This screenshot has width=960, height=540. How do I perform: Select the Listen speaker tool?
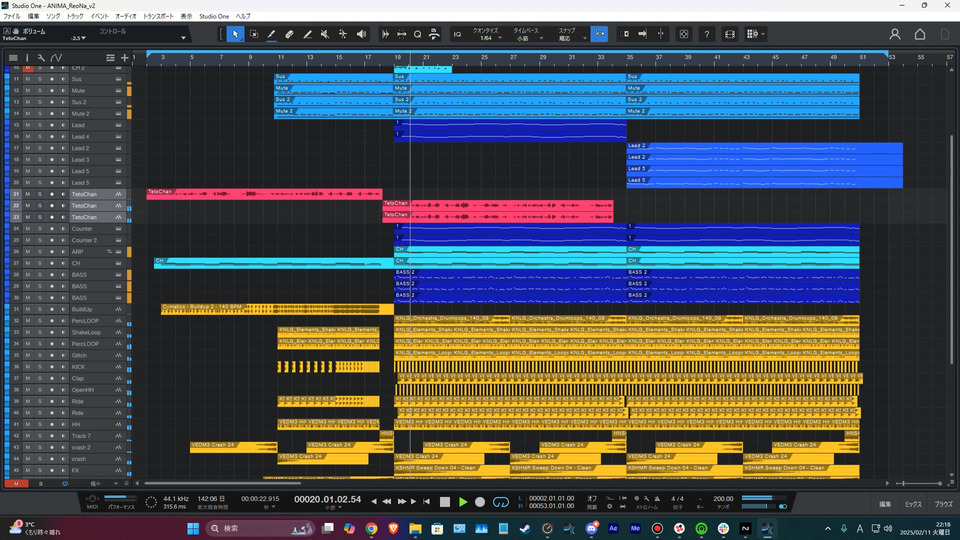[x=361, y=34]
